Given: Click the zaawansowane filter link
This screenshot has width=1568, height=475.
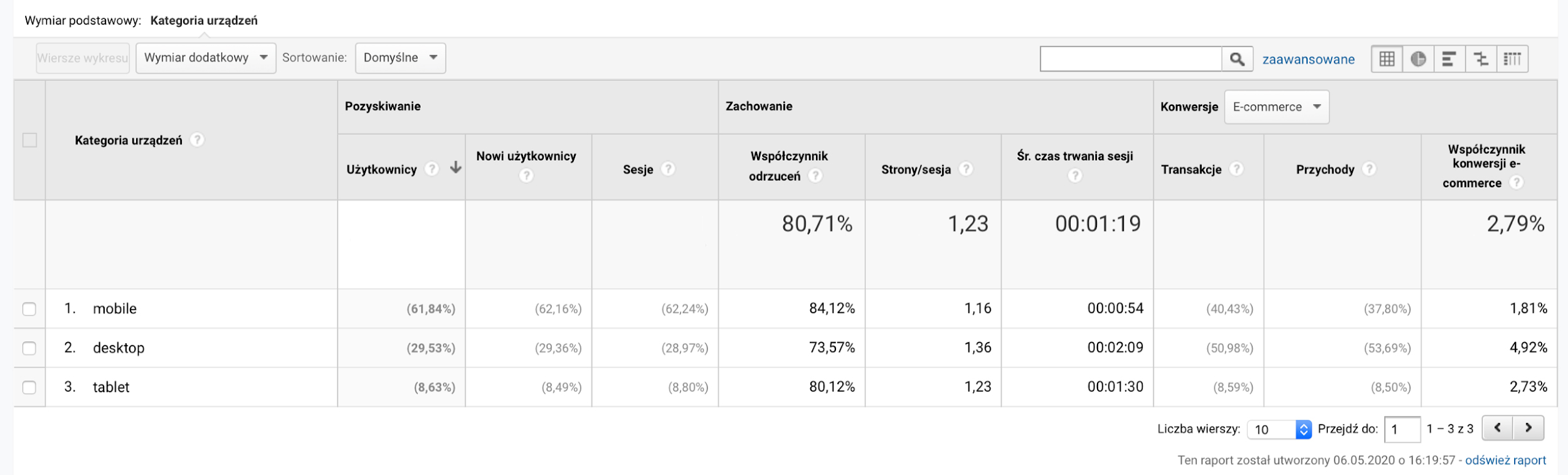Looking at the screenshot, I should coord(1308,60).
